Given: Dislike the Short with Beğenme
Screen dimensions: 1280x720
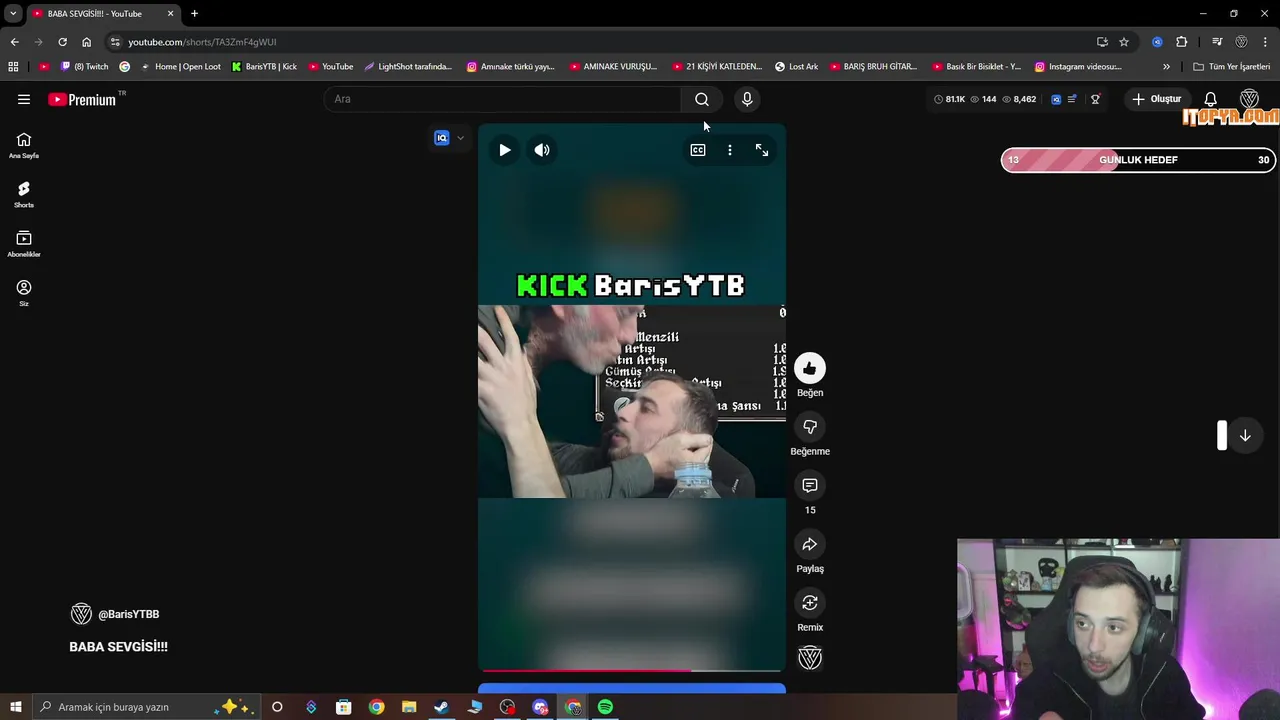Looking at the screenshot, I should 810,427.
